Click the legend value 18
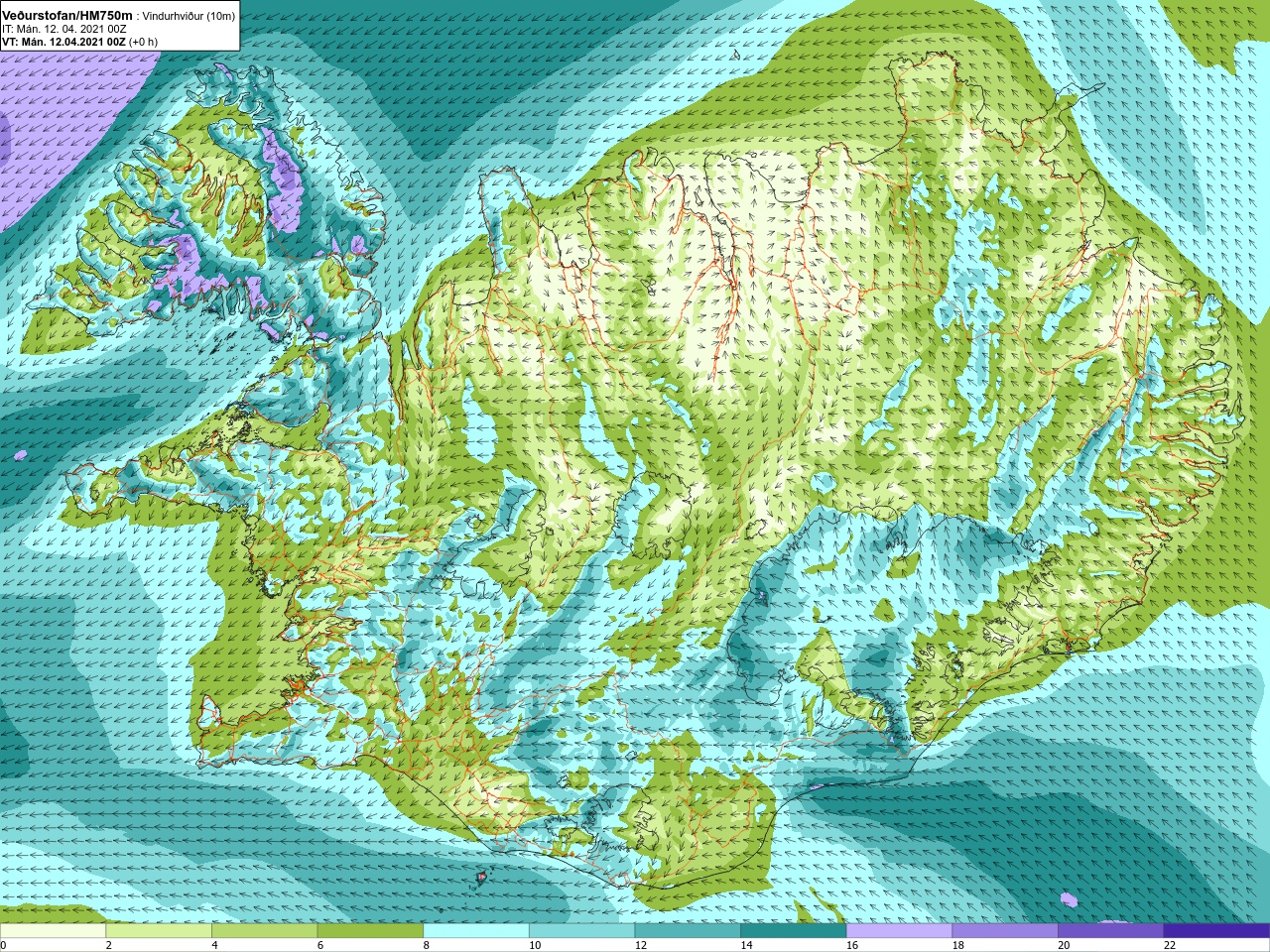 (x=958, y=945)
